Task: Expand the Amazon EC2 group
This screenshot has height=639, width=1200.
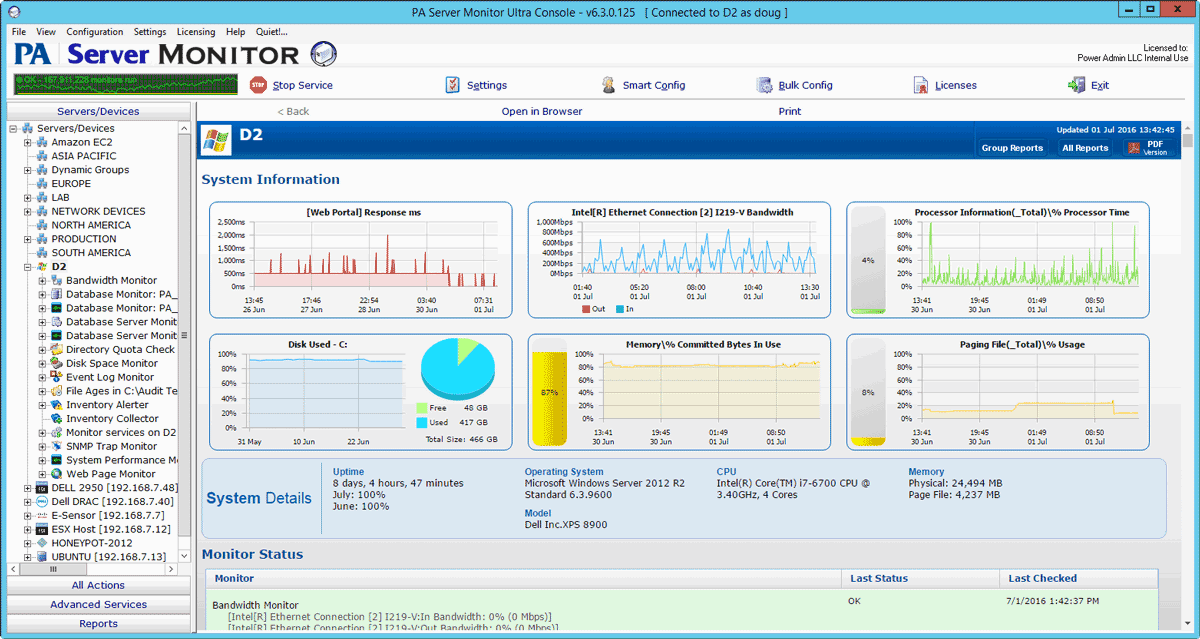Action: (x=28, y=142)
